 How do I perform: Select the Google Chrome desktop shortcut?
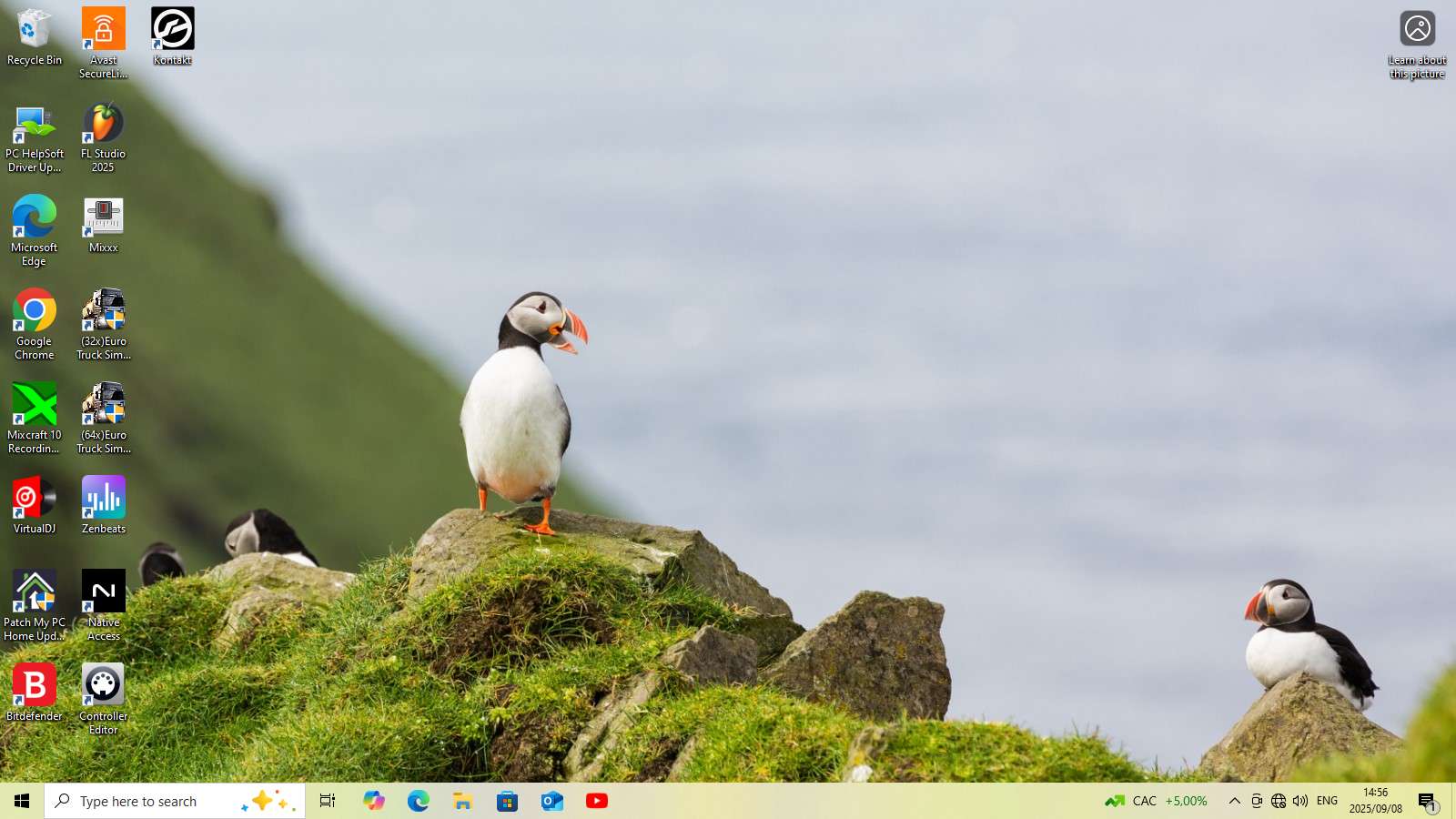[35, 312]
